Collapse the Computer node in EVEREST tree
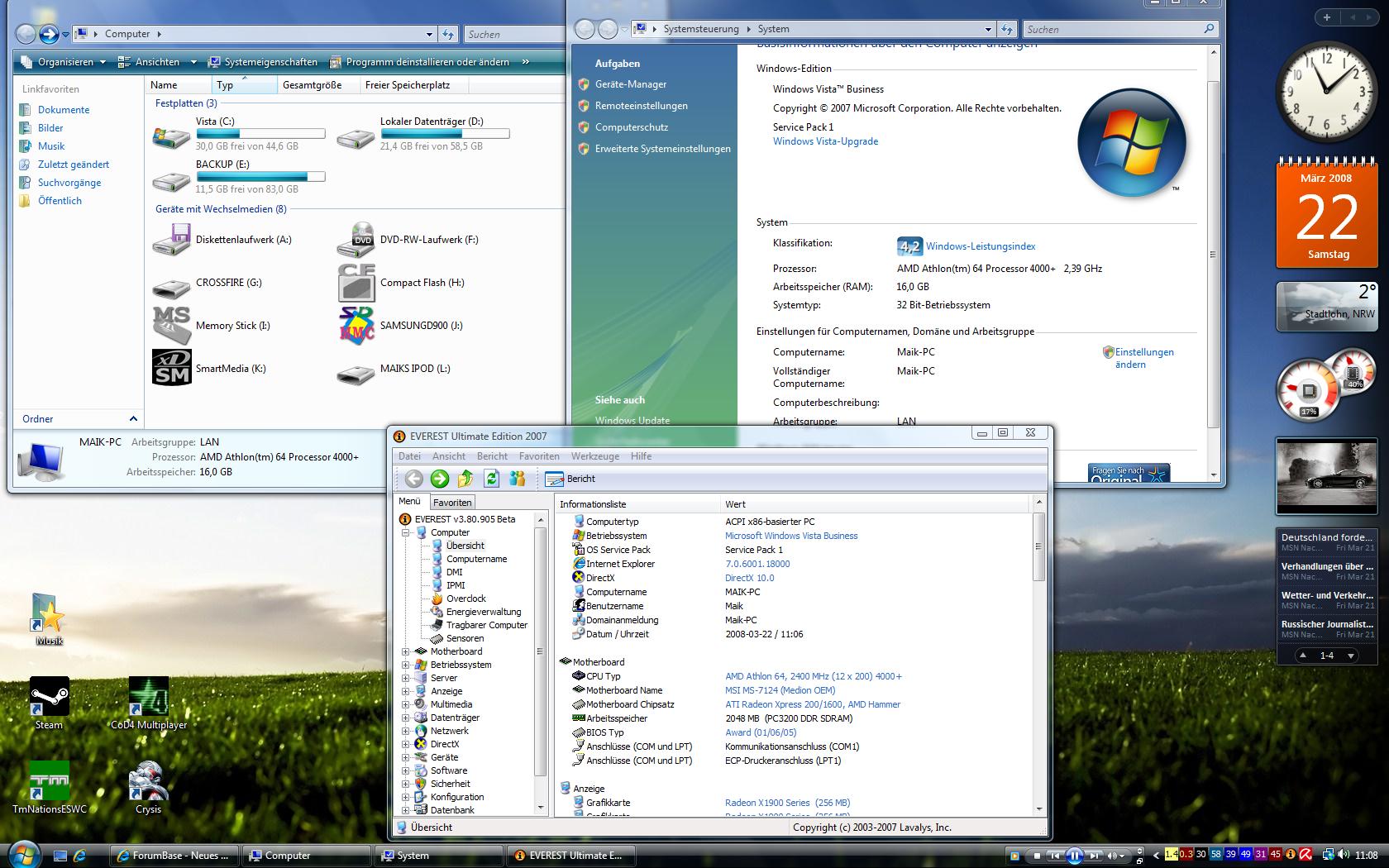 click(x=406, y=532)
